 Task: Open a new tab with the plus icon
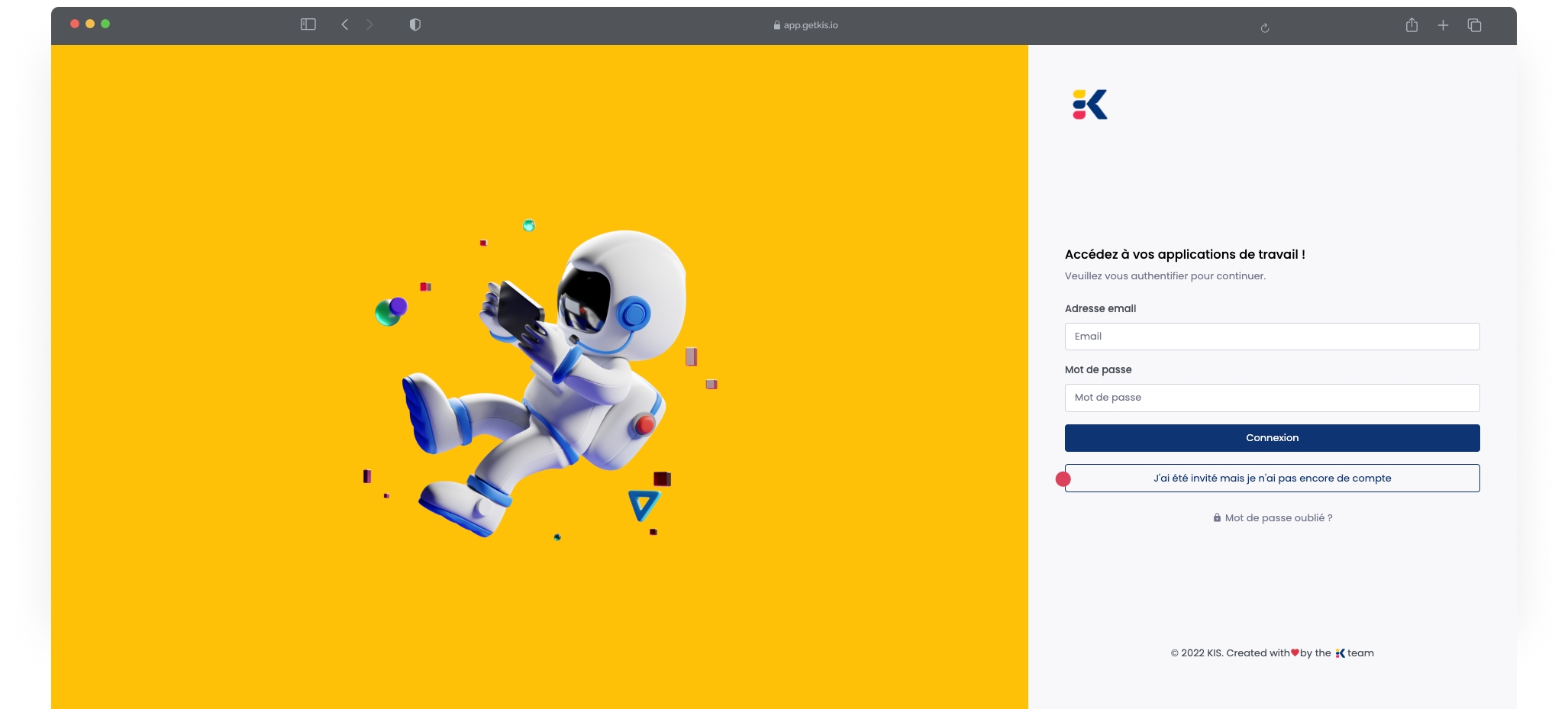[x=1443, y=25]
